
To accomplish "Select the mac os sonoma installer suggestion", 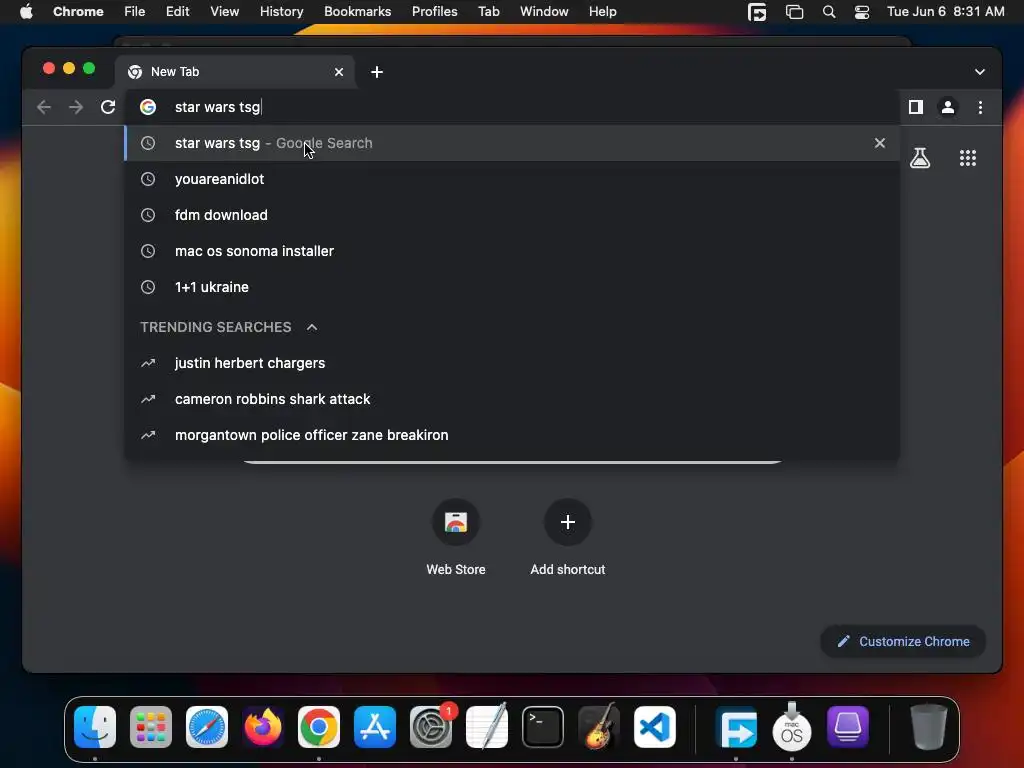I will pos(512,251).
